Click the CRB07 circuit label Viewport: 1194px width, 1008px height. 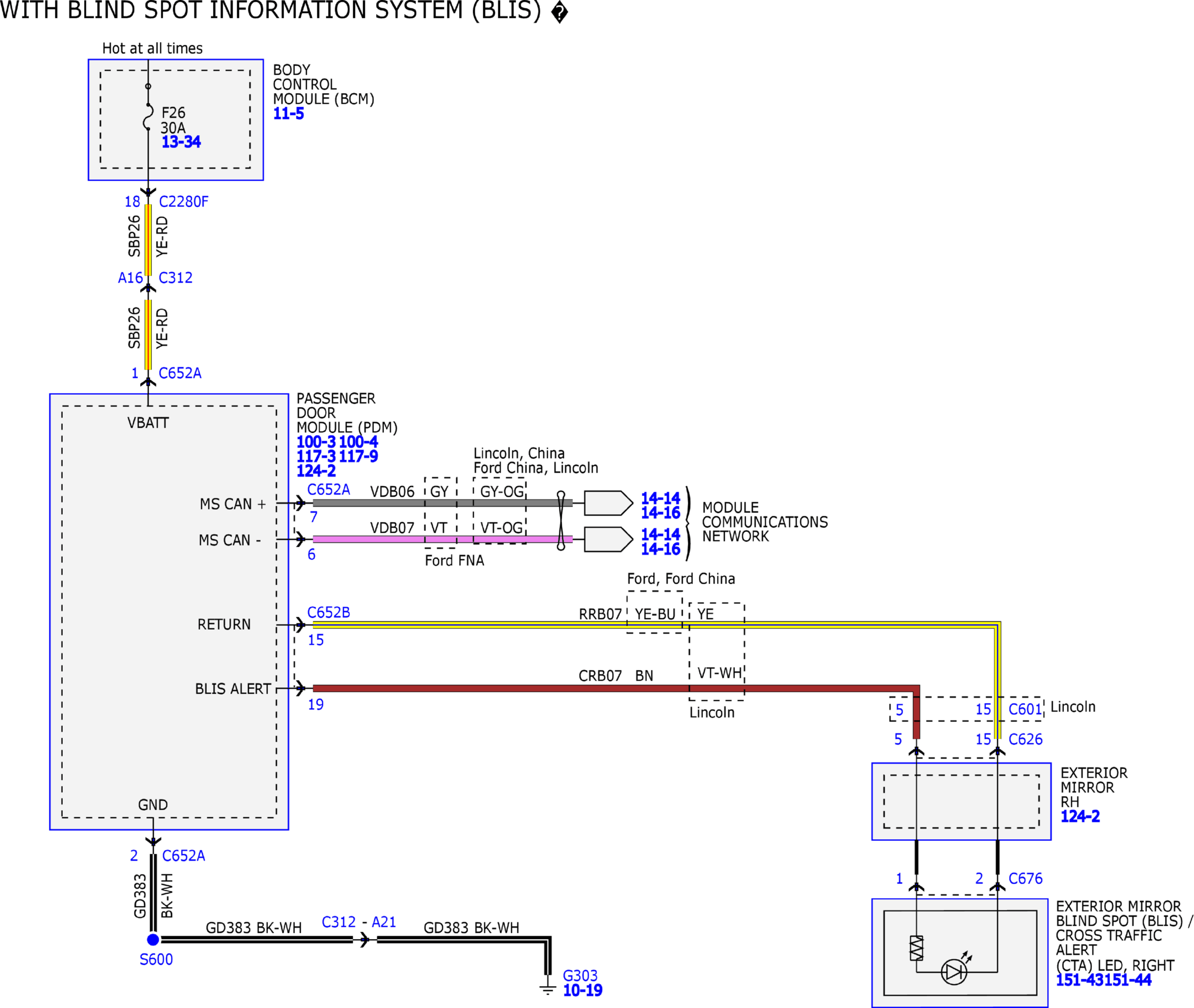(600, 676)
